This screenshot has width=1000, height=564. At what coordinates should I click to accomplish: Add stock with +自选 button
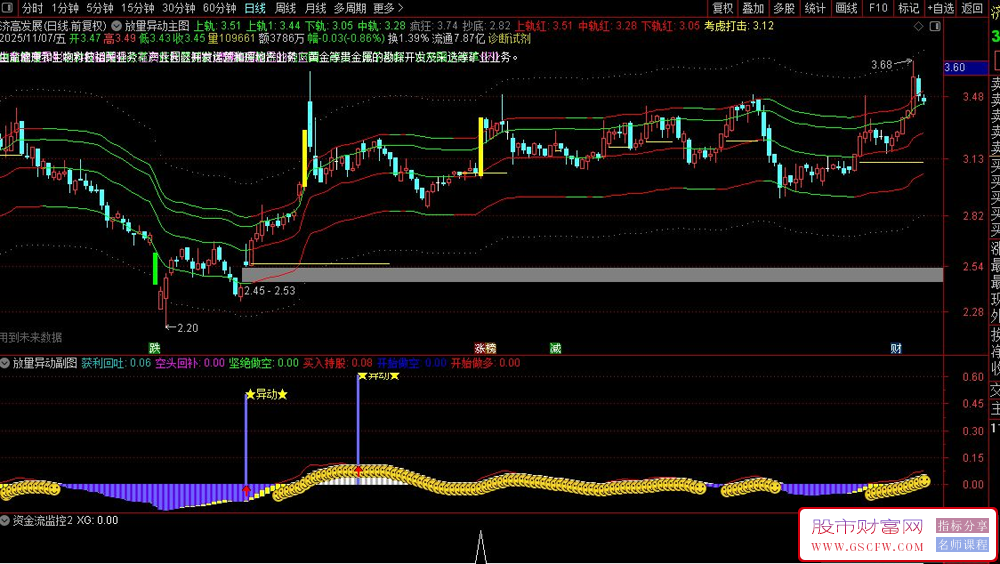941,8
